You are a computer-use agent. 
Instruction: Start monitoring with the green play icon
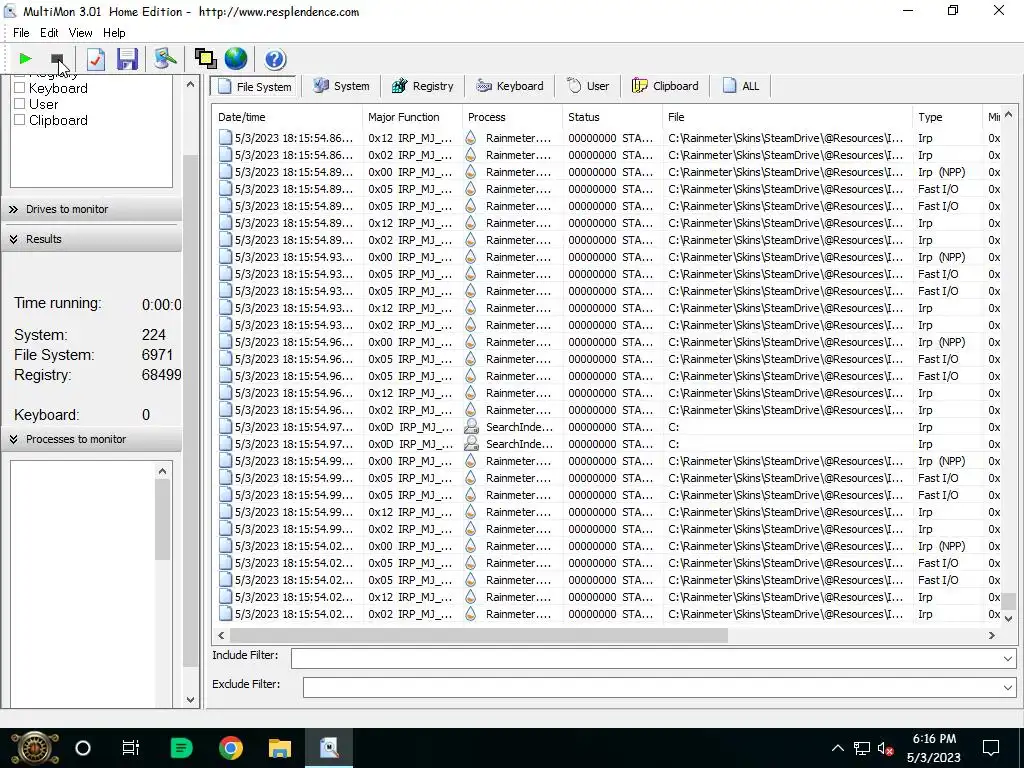[x=25, y=59]
